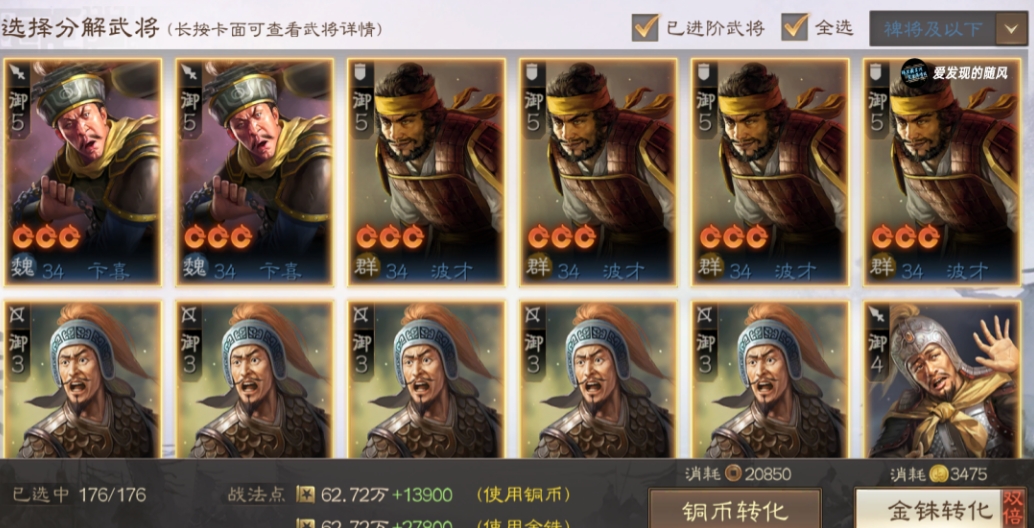Expand the dropdown arrow beside 裨将及以下
The image size is (1034, 528).
point(1011,28)
